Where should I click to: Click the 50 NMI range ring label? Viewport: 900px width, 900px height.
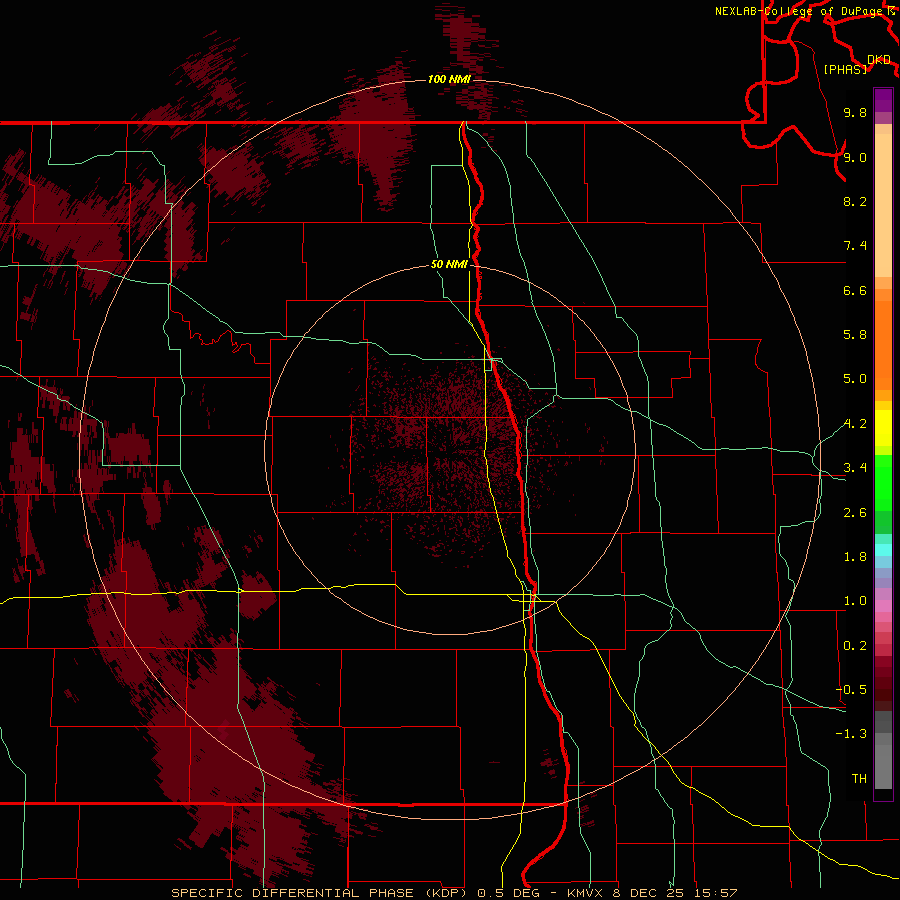pyautogui.click(x=449, y=265)
